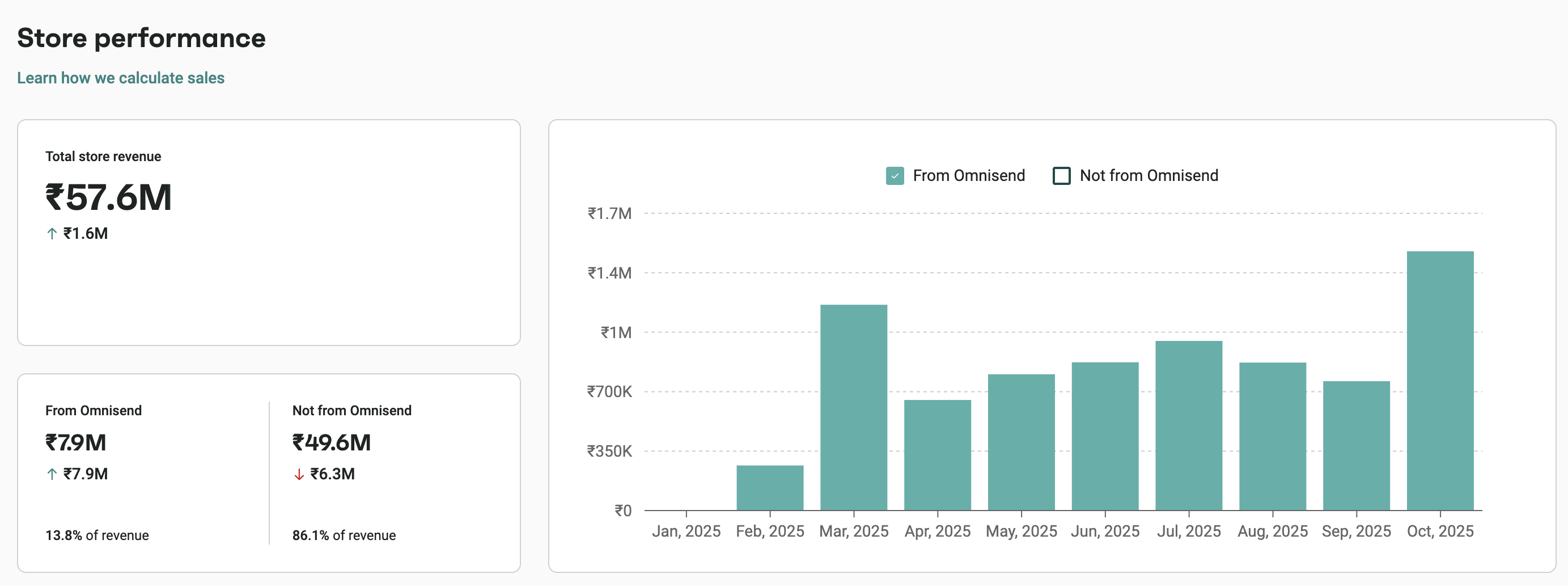Click the ₹6.3M decrease value

[x=332, y=474]
